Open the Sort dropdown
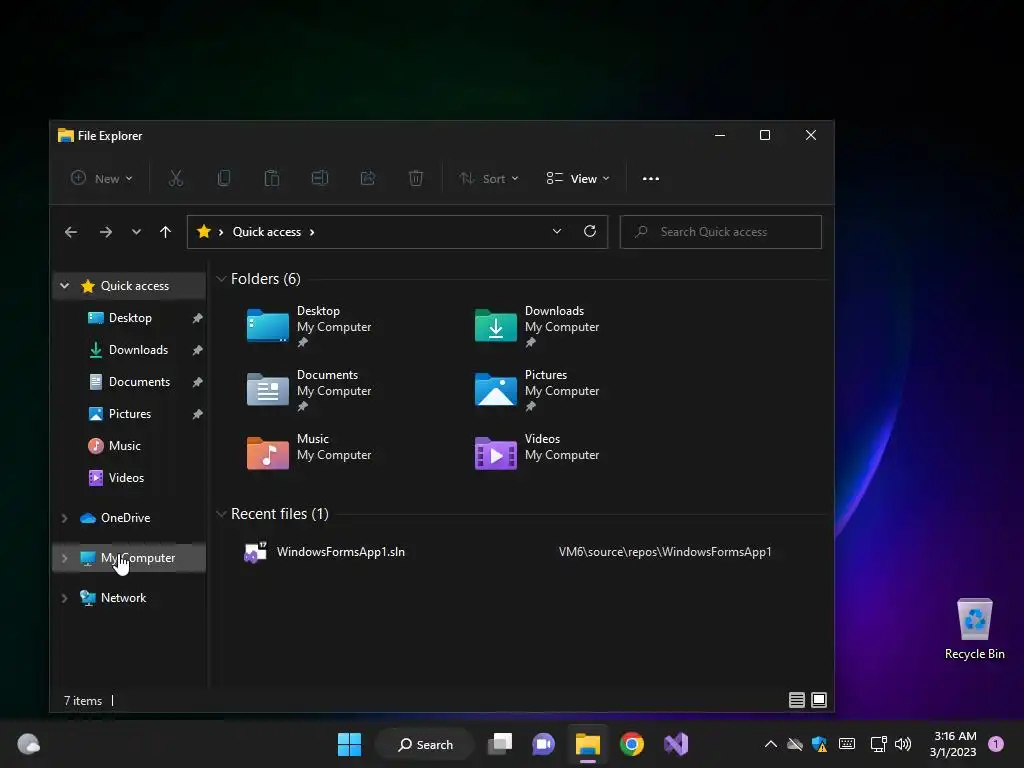Image resolution: width=1024 pixels, height=768 pixels. coord(488,178)
